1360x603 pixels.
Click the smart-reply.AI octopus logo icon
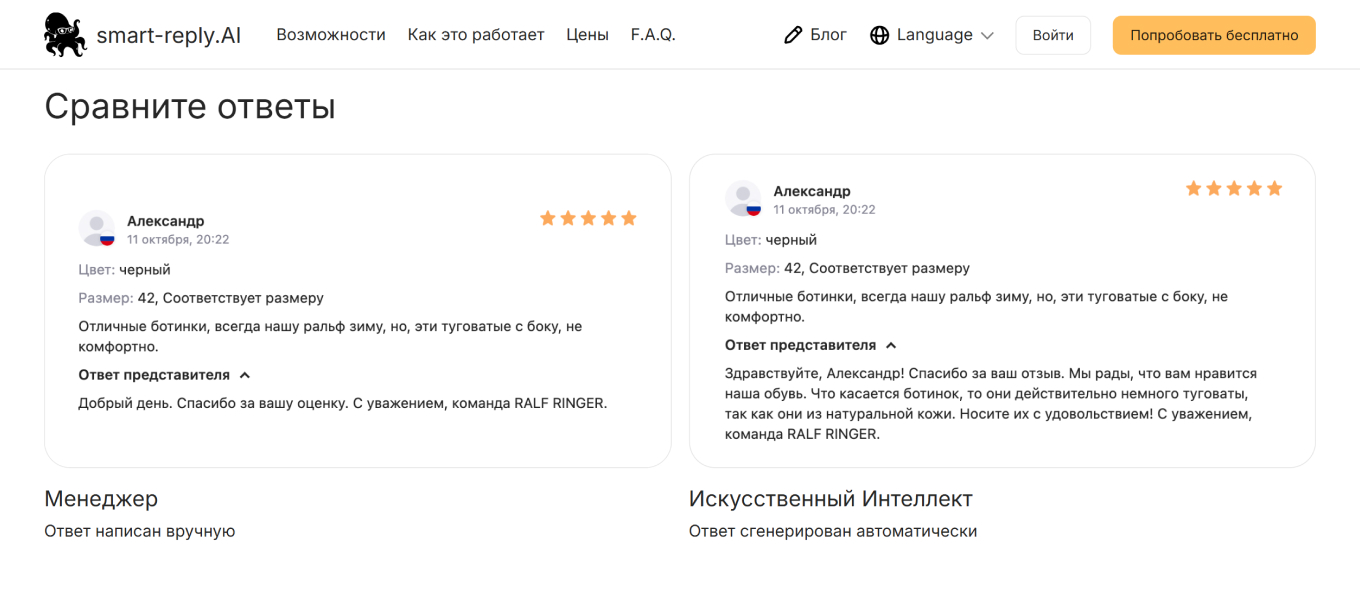(x=66, y=35)
